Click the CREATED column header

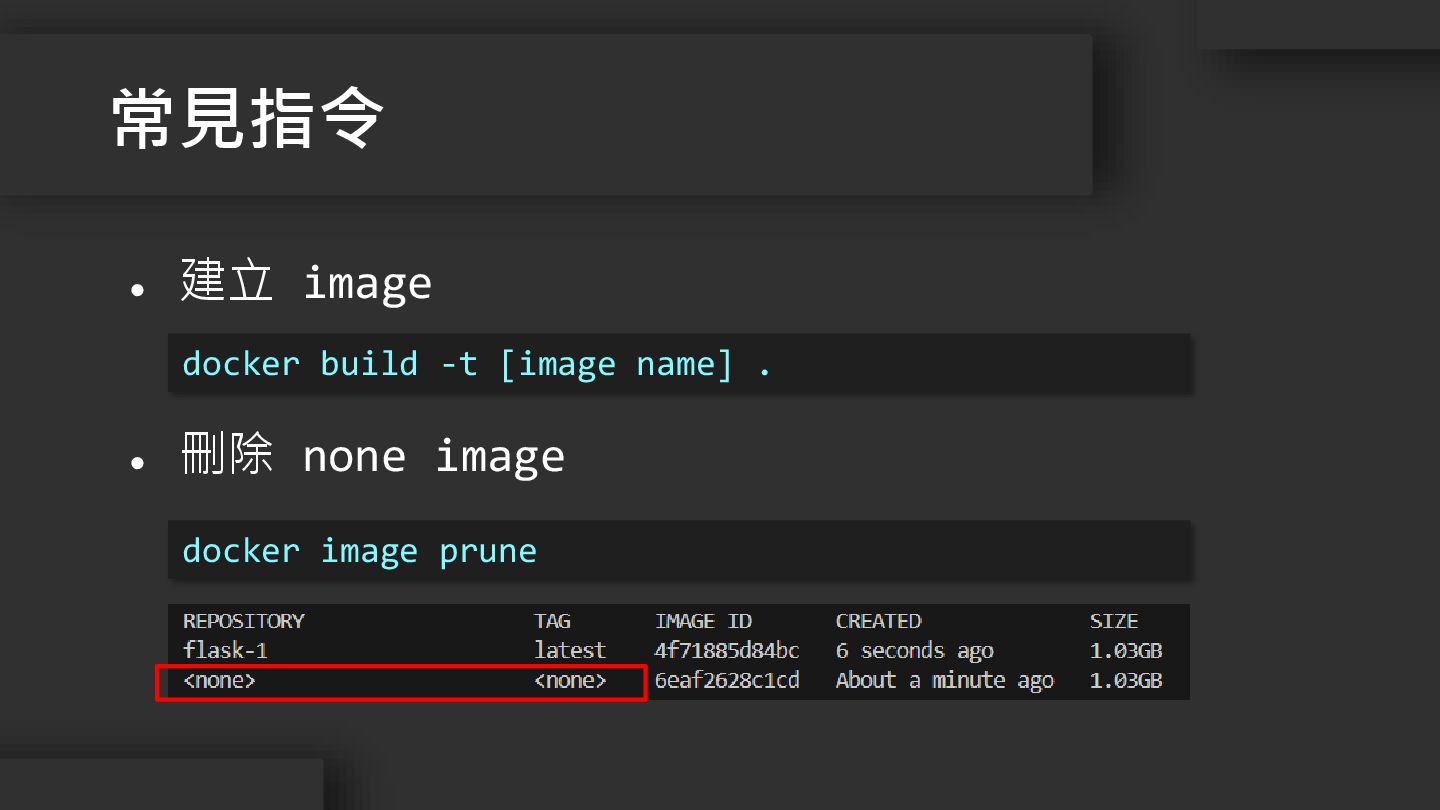(x=878, y=621)
